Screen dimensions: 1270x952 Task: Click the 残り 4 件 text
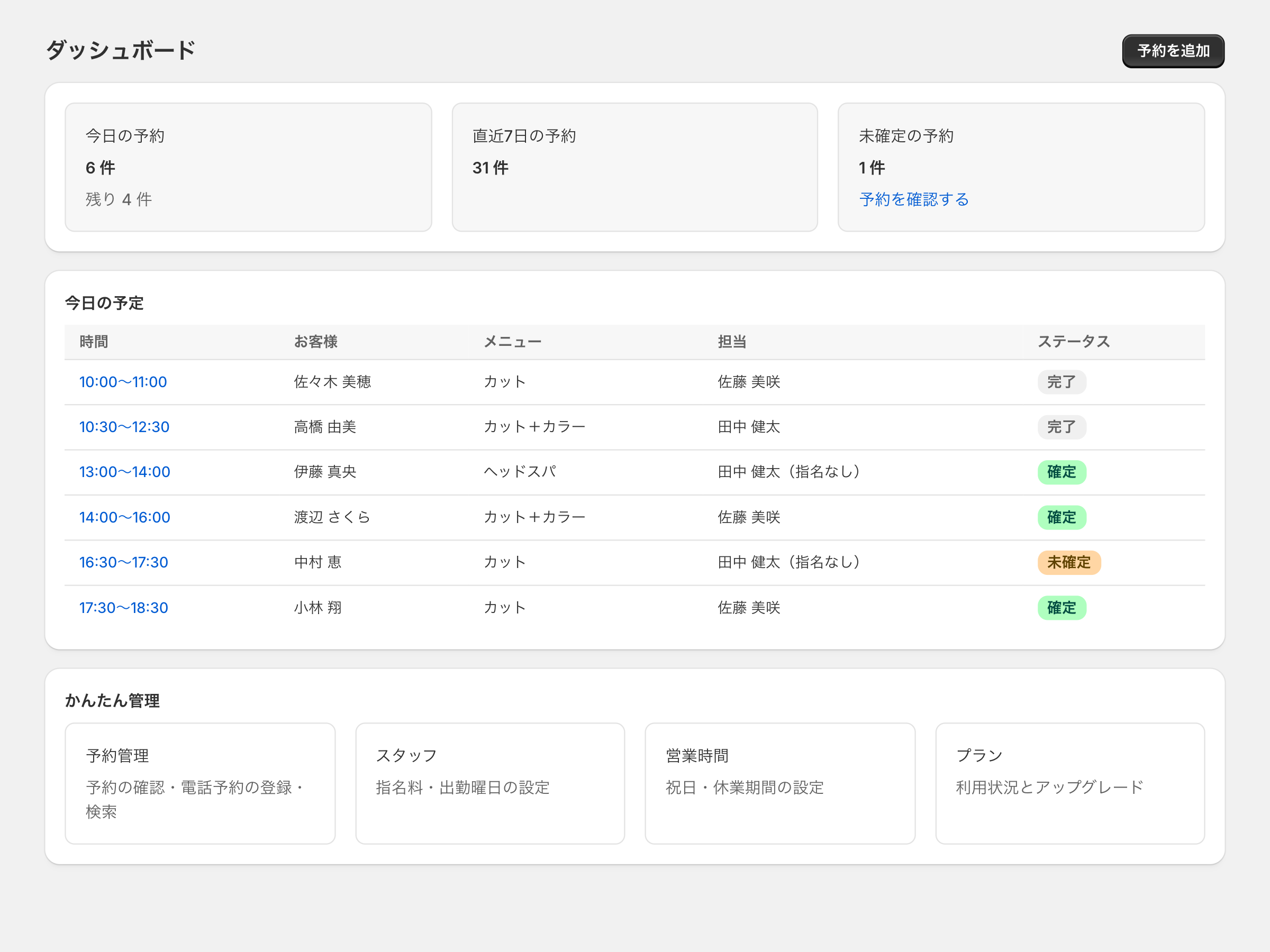119,199
